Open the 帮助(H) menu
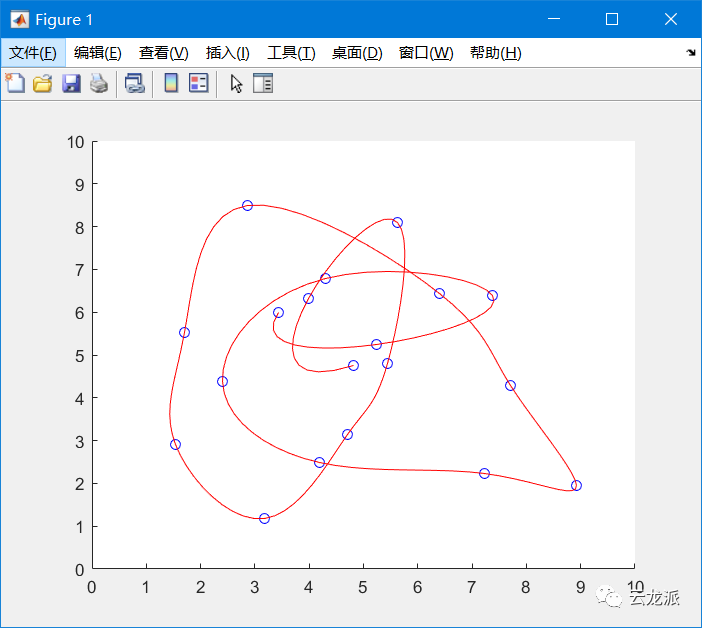 496,53
